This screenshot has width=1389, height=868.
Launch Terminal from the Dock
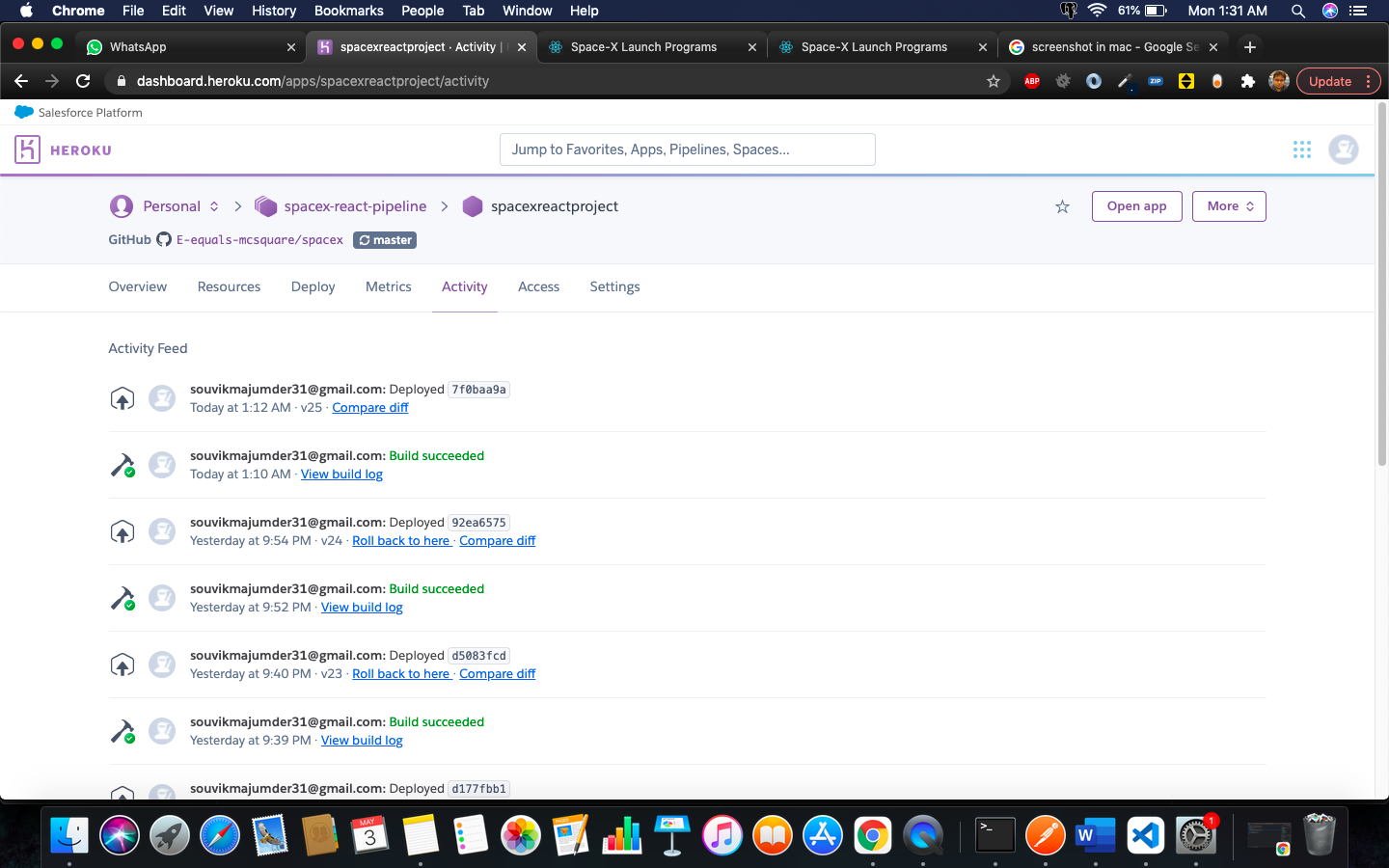click(x=994, y=835)
